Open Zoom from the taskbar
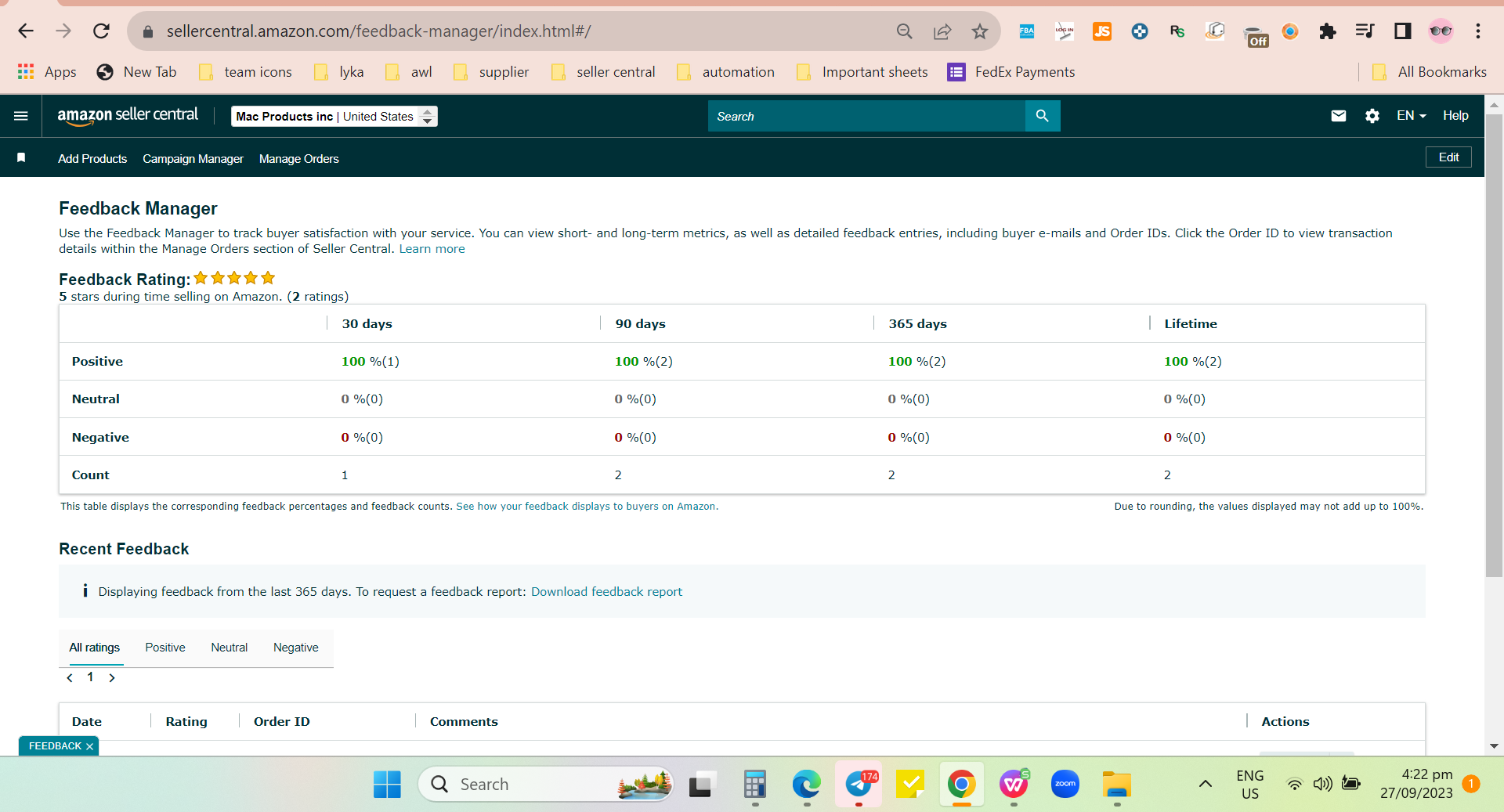Image resolution: width=1504 pixels, height=812 pixels. coord(1065,784)
